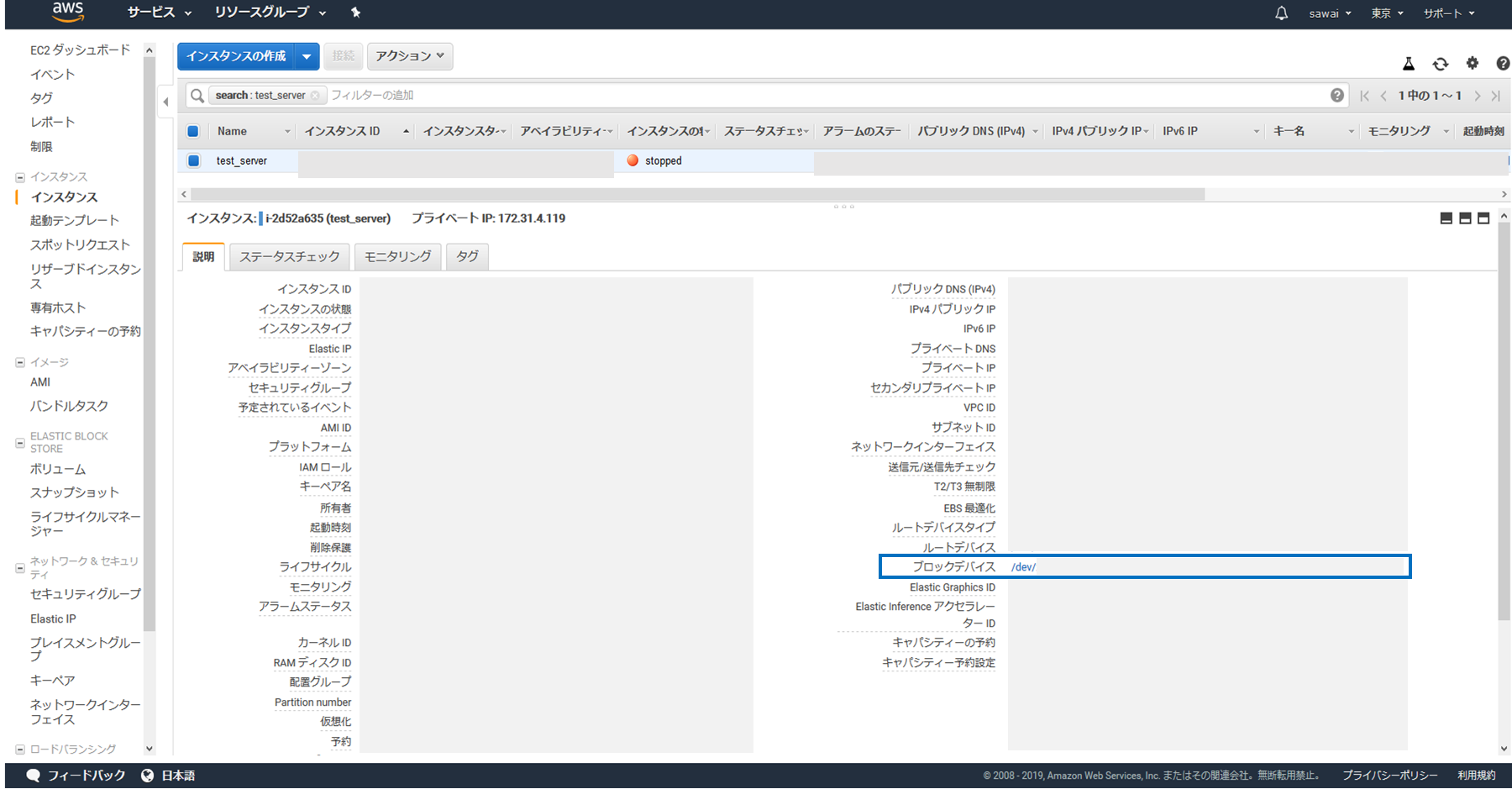Open 起動テンプレート in the sidebar
The height and width of the screenshot is (789, 1512).
coord(75,221)
